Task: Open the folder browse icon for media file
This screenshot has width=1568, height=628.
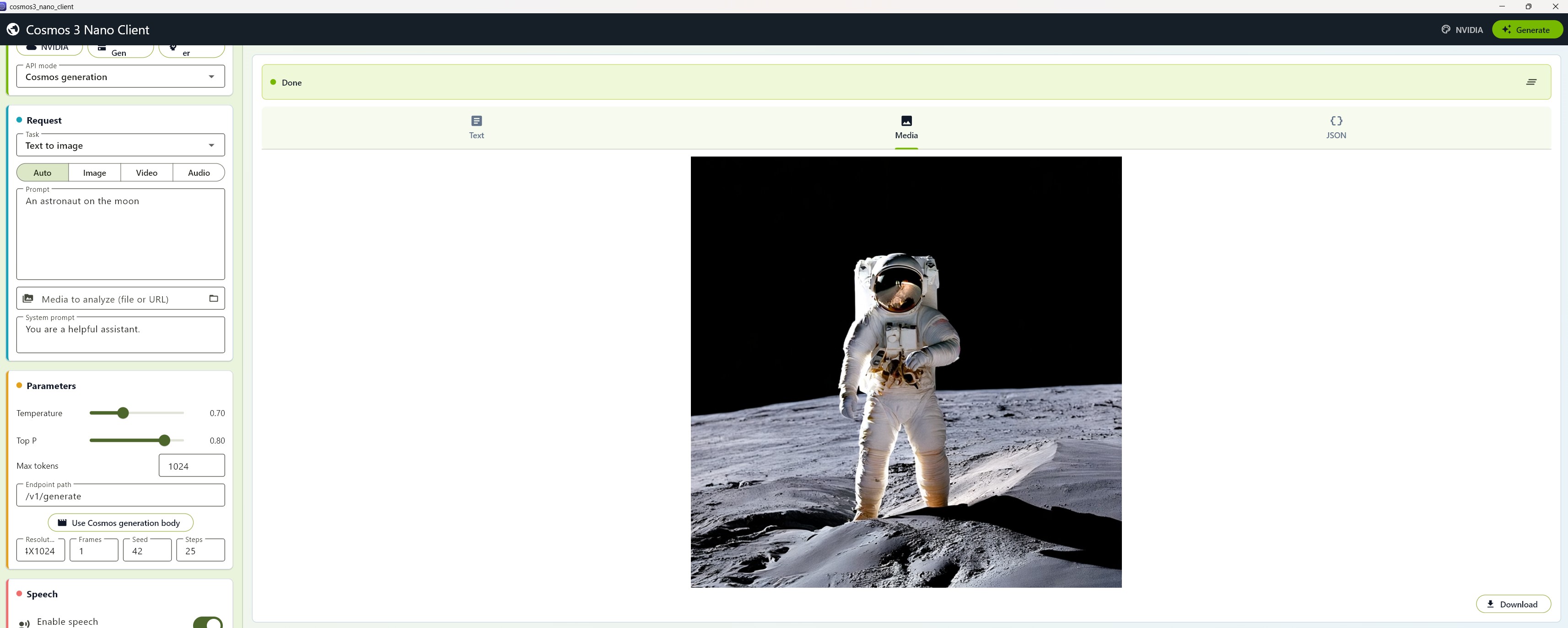Action: pos(214,298)
